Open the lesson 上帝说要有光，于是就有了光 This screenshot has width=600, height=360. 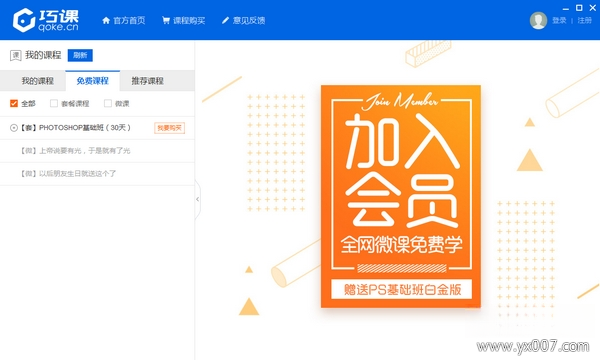[x=75, y=151]
